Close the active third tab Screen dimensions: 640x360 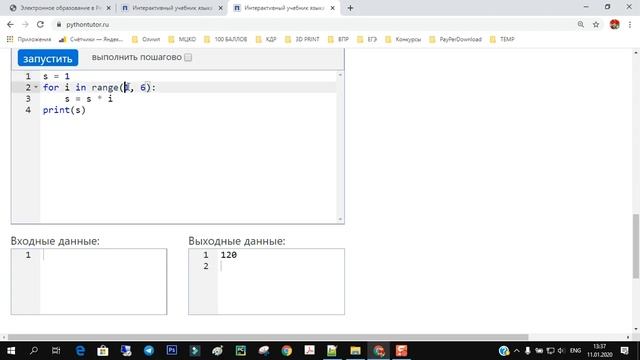[333, 8]
